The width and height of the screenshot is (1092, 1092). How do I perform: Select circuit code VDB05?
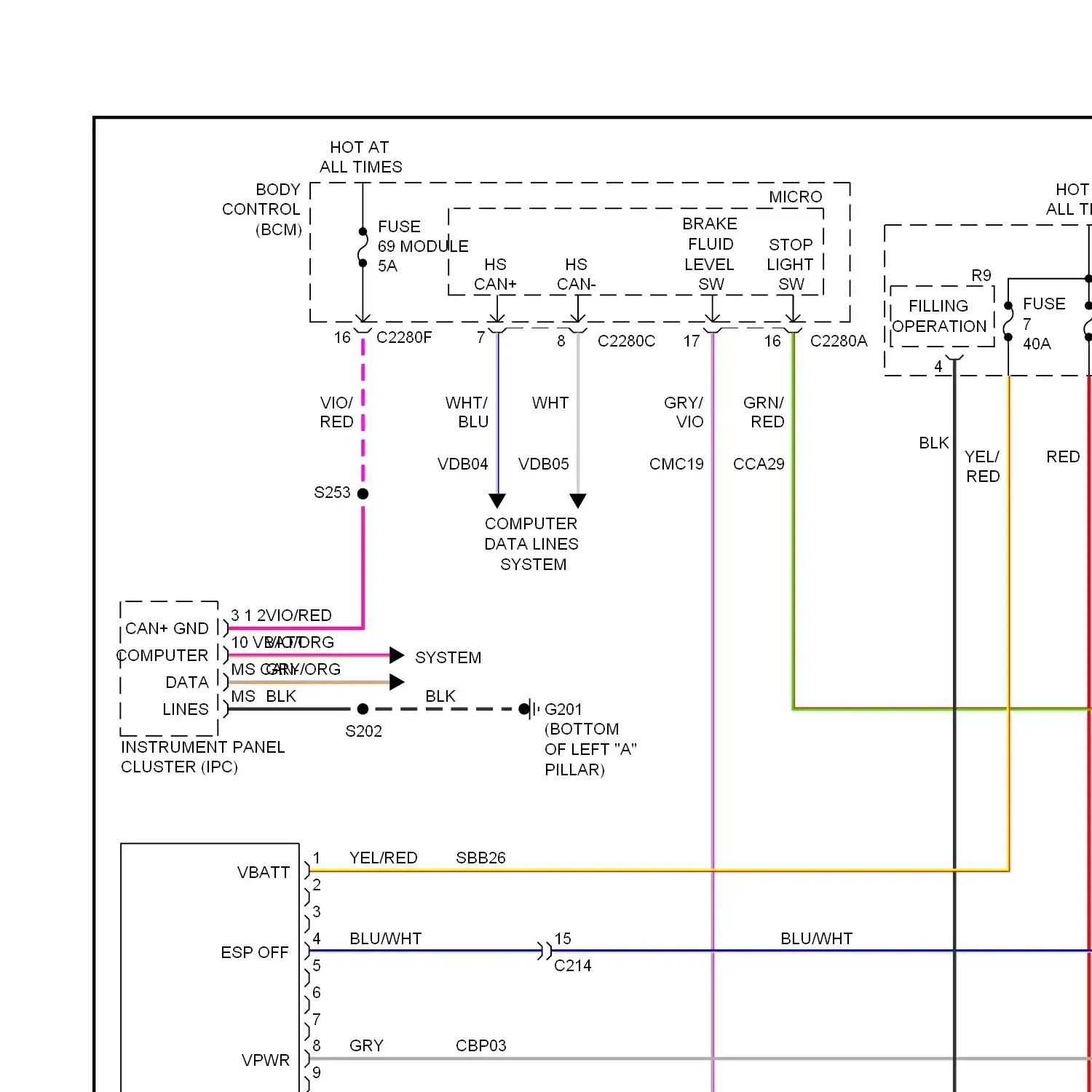click(544, 464)
